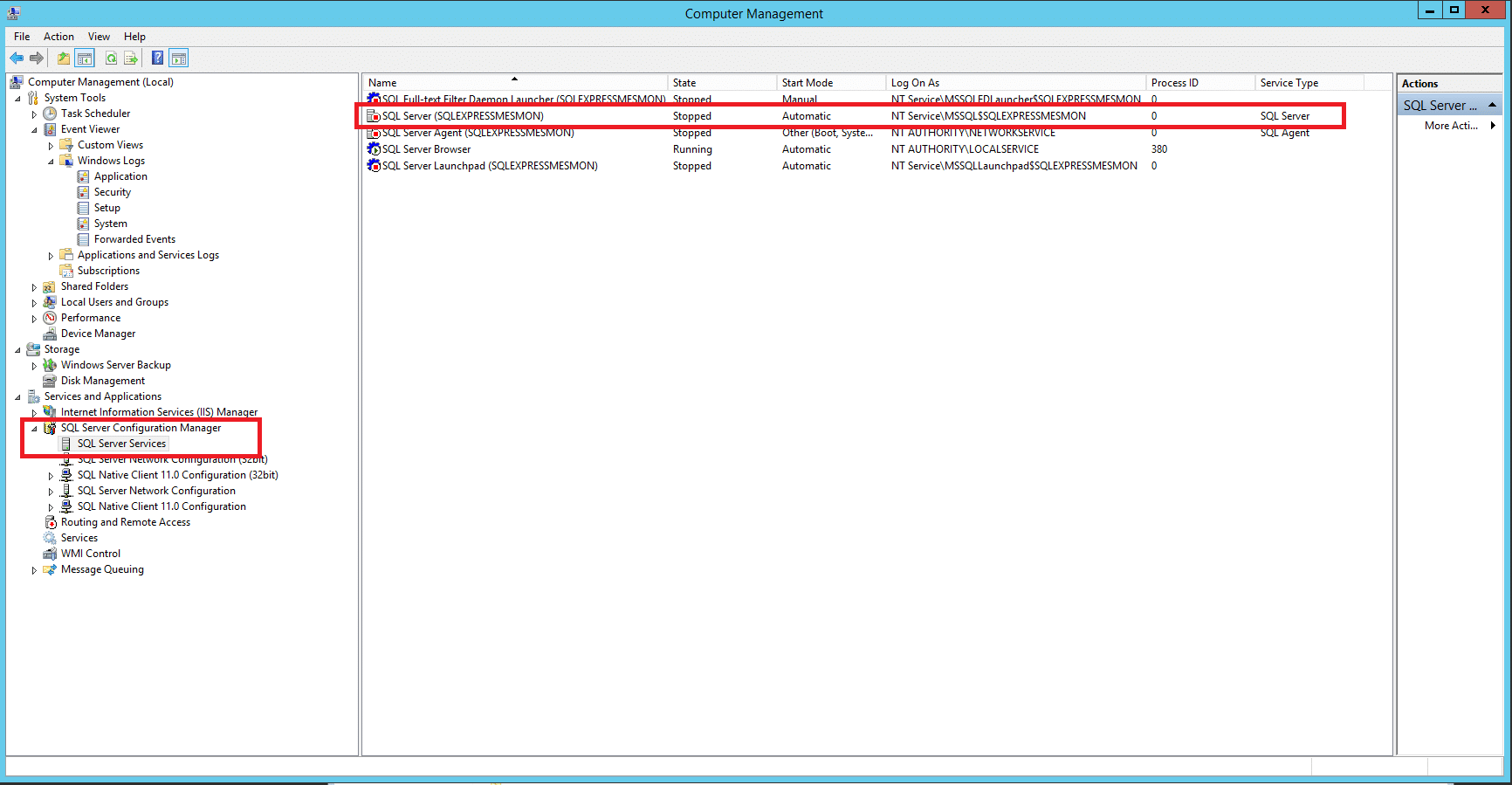Select Setup log in Windows Logs
The image size is (1512, 785).
[x=107, y=208]
